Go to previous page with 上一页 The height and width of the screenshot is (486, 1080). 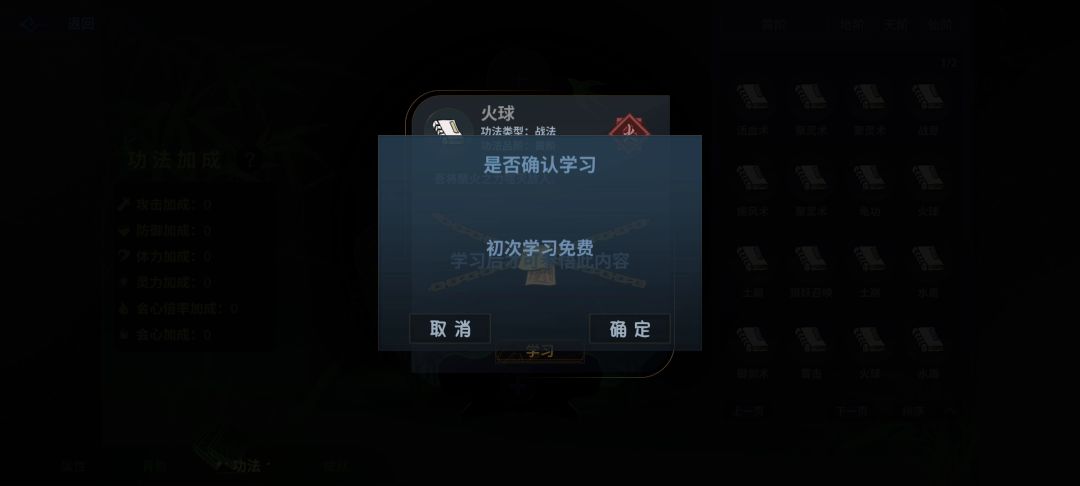coord(749,411)
